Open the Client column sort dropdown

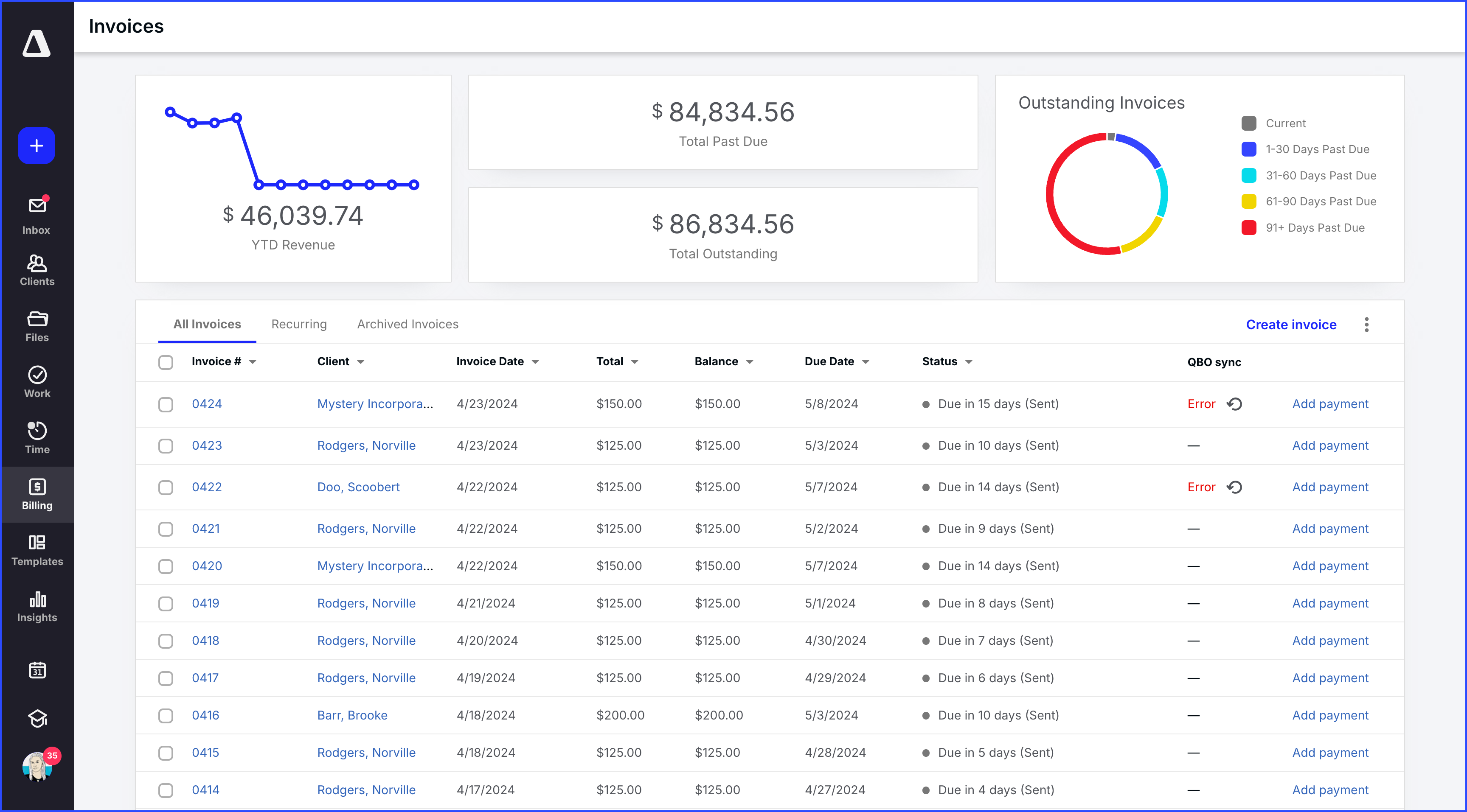point(361,361)
